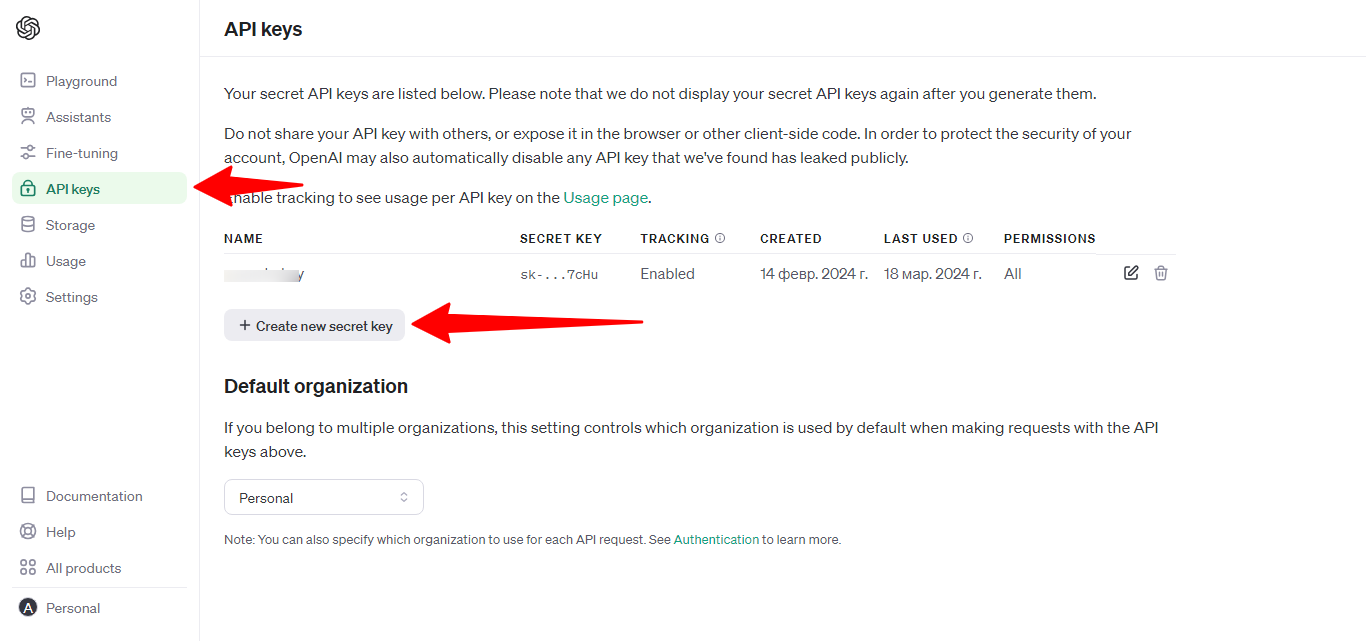The width and height of the screenshot is (1366, 641).
Task: Open the Storage section
Action: 70,225
